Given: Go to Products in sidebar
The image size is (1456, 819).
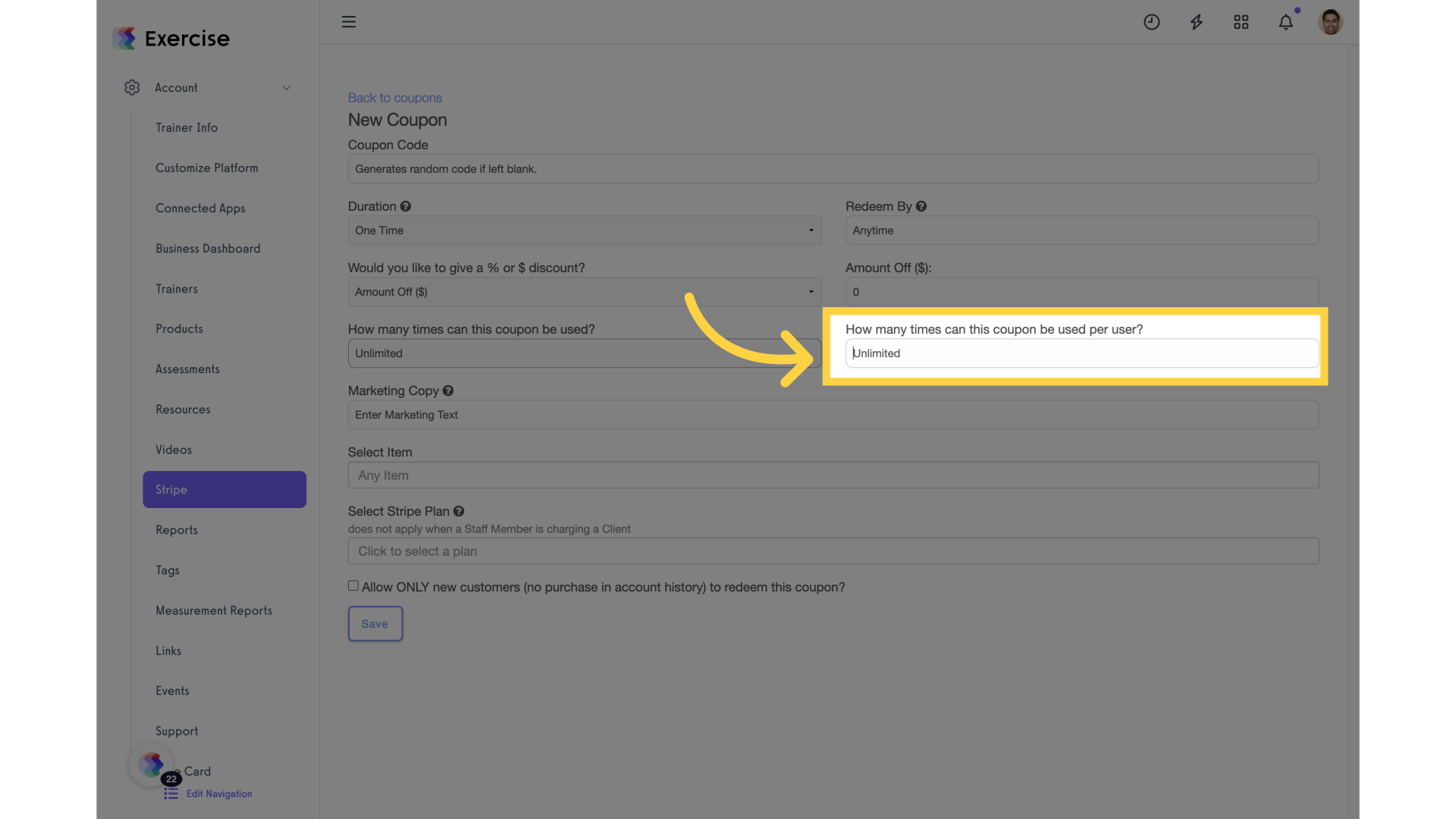Looking at the screenshot, I should (179, 329).
